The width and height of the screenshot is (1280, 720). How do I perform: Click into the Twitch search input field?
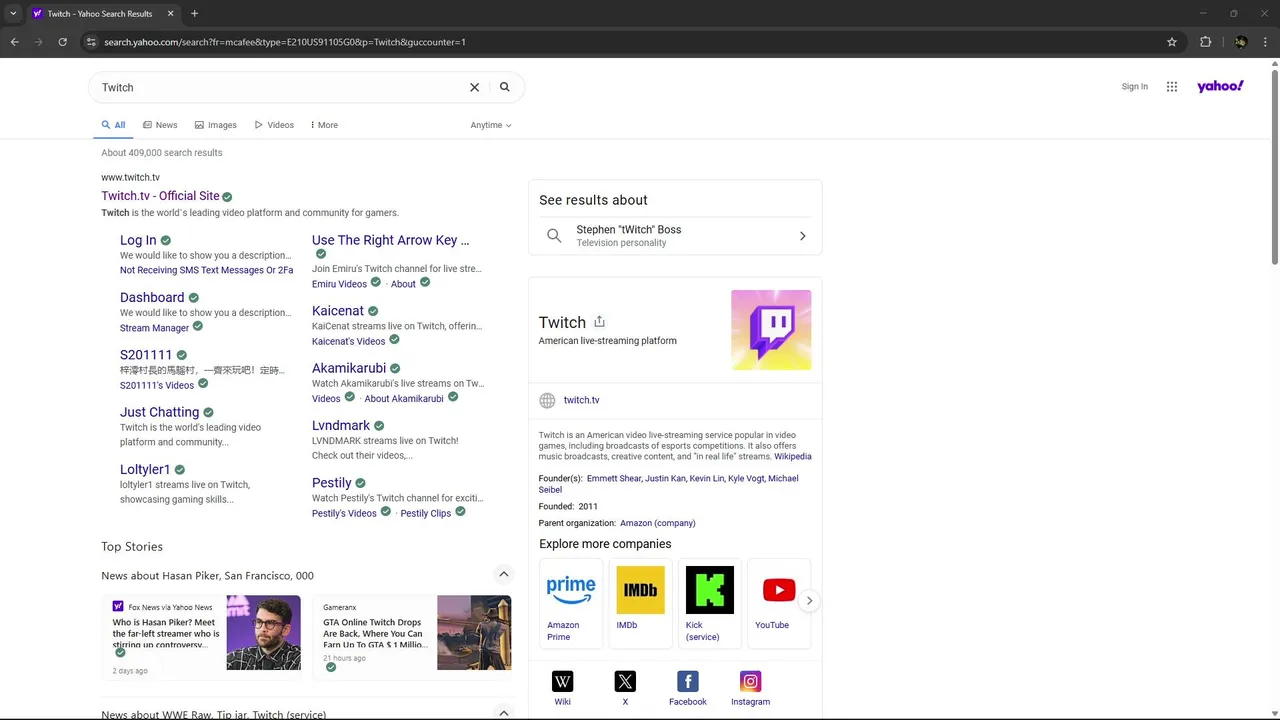(280, 87)
